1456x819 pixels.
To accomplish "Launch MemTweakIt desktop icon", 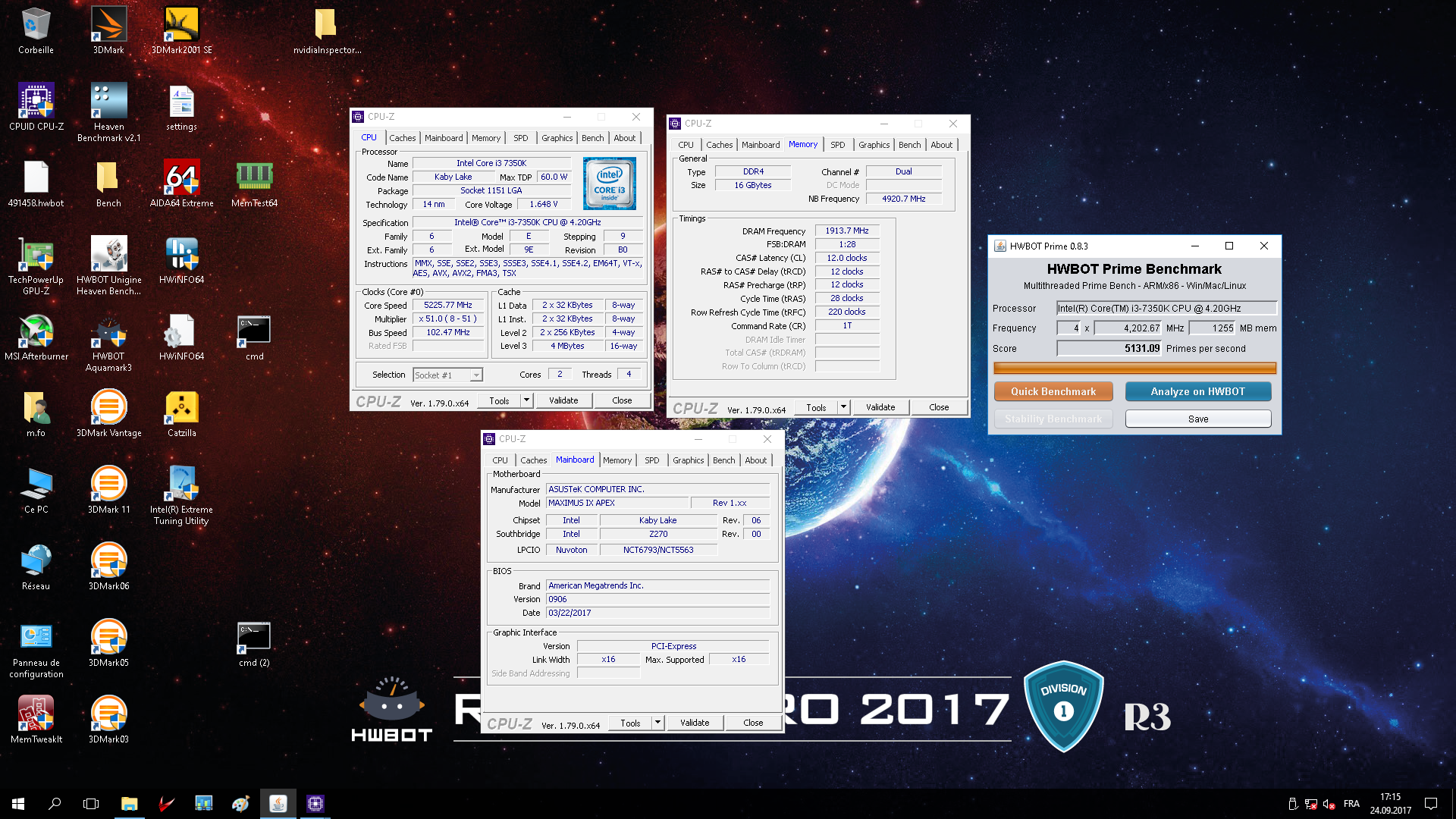I will [x=36, y=720].
